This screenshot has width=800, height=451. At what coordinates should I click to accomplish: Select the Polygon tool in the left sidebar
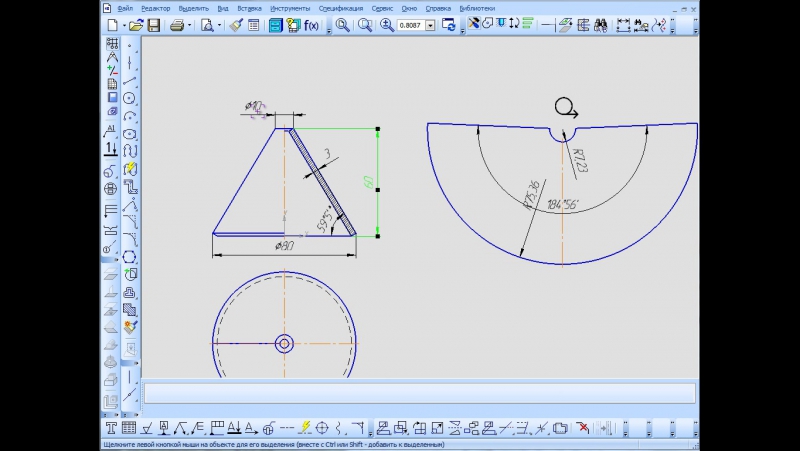[x=130, y=255]
